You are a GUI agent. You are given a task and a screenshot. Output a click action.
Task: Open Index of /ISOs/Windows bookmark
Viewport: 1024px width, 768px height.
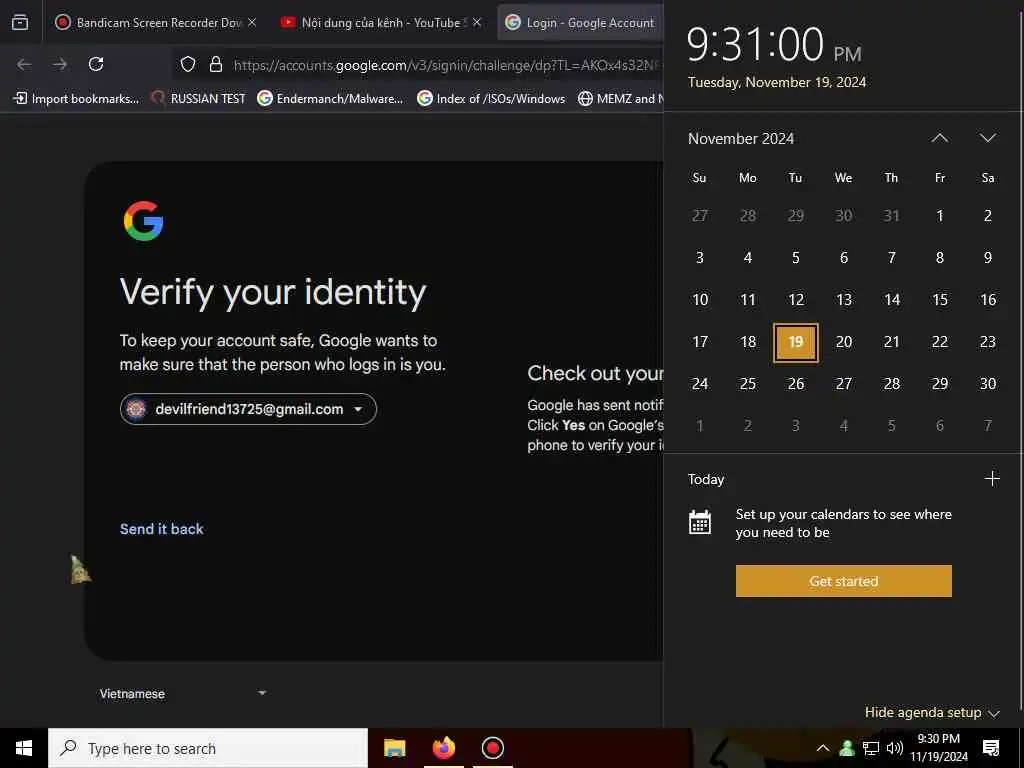click(491, 99)
